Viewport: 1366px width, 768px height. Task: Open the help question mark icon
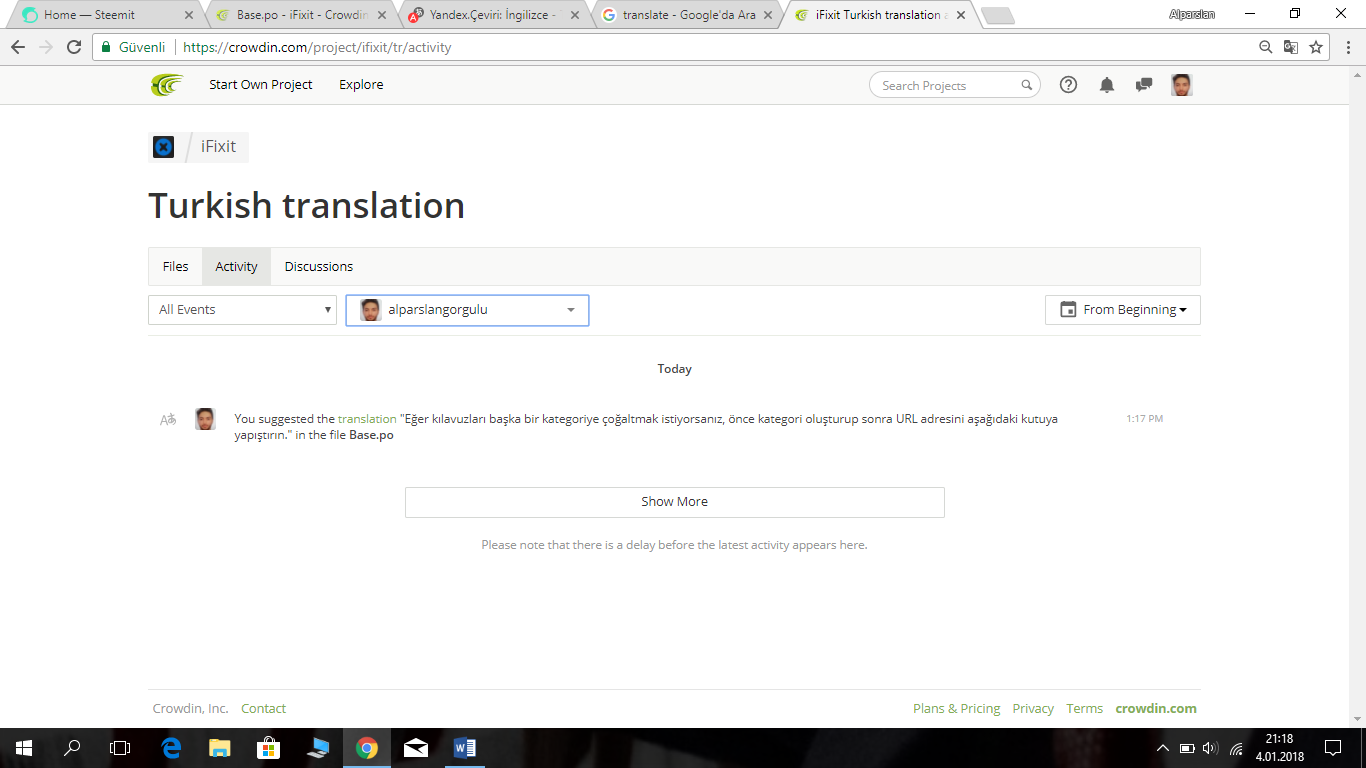coord(1068,85)
